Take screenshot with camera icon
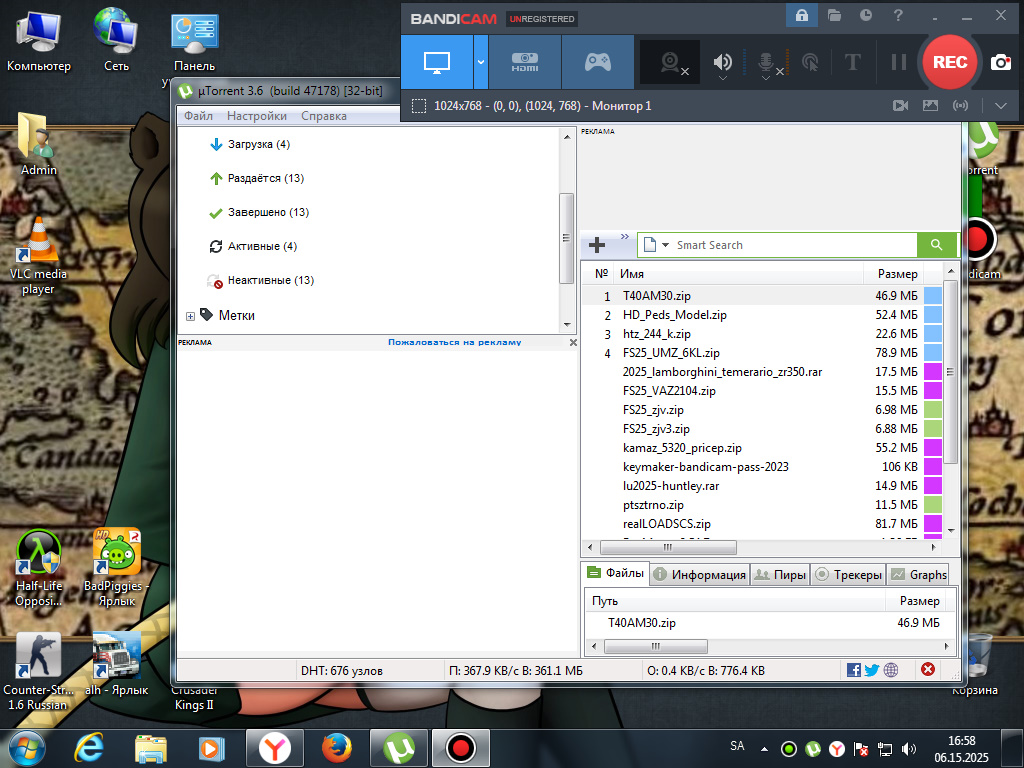The image size is (1024, 768). tap(1000, 63)
